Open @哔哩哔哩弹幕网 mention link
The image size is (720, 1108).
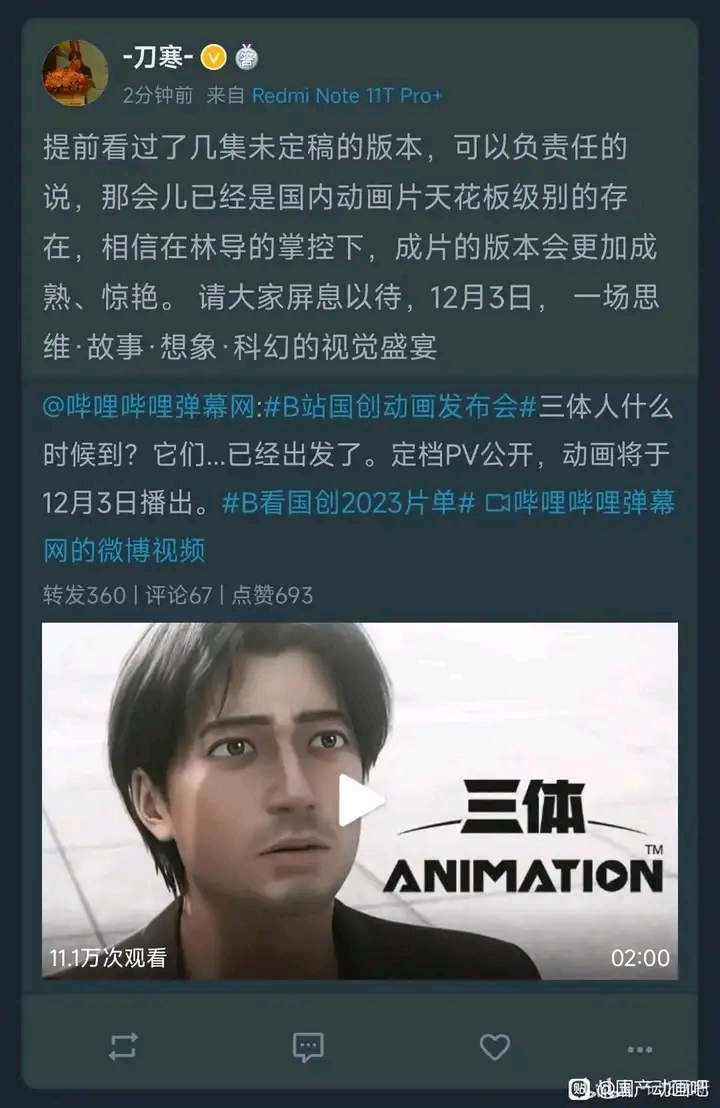point(148,408)
